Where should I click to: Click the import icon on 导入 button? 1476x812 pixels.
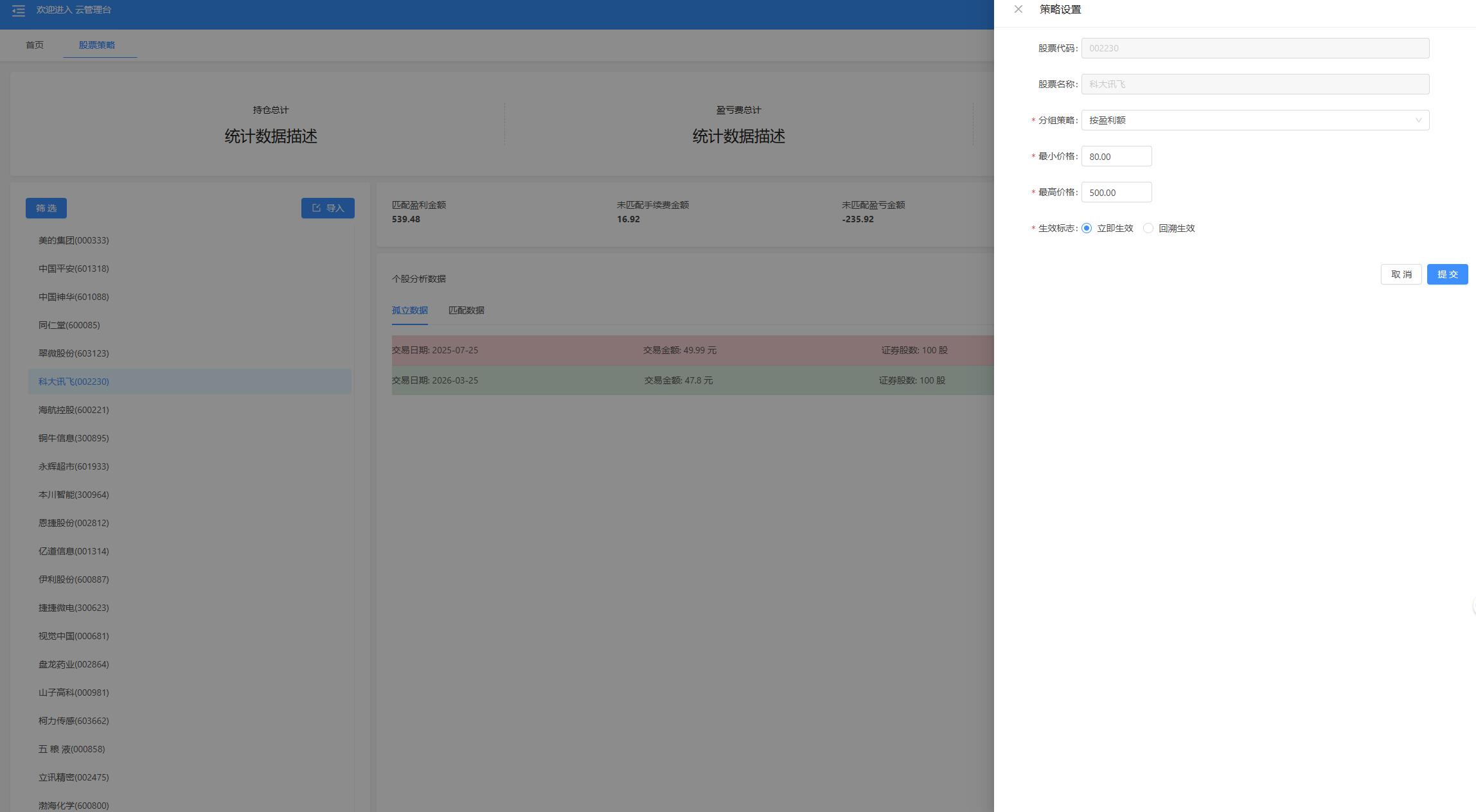pyautogui.click(x=316, y=208)
